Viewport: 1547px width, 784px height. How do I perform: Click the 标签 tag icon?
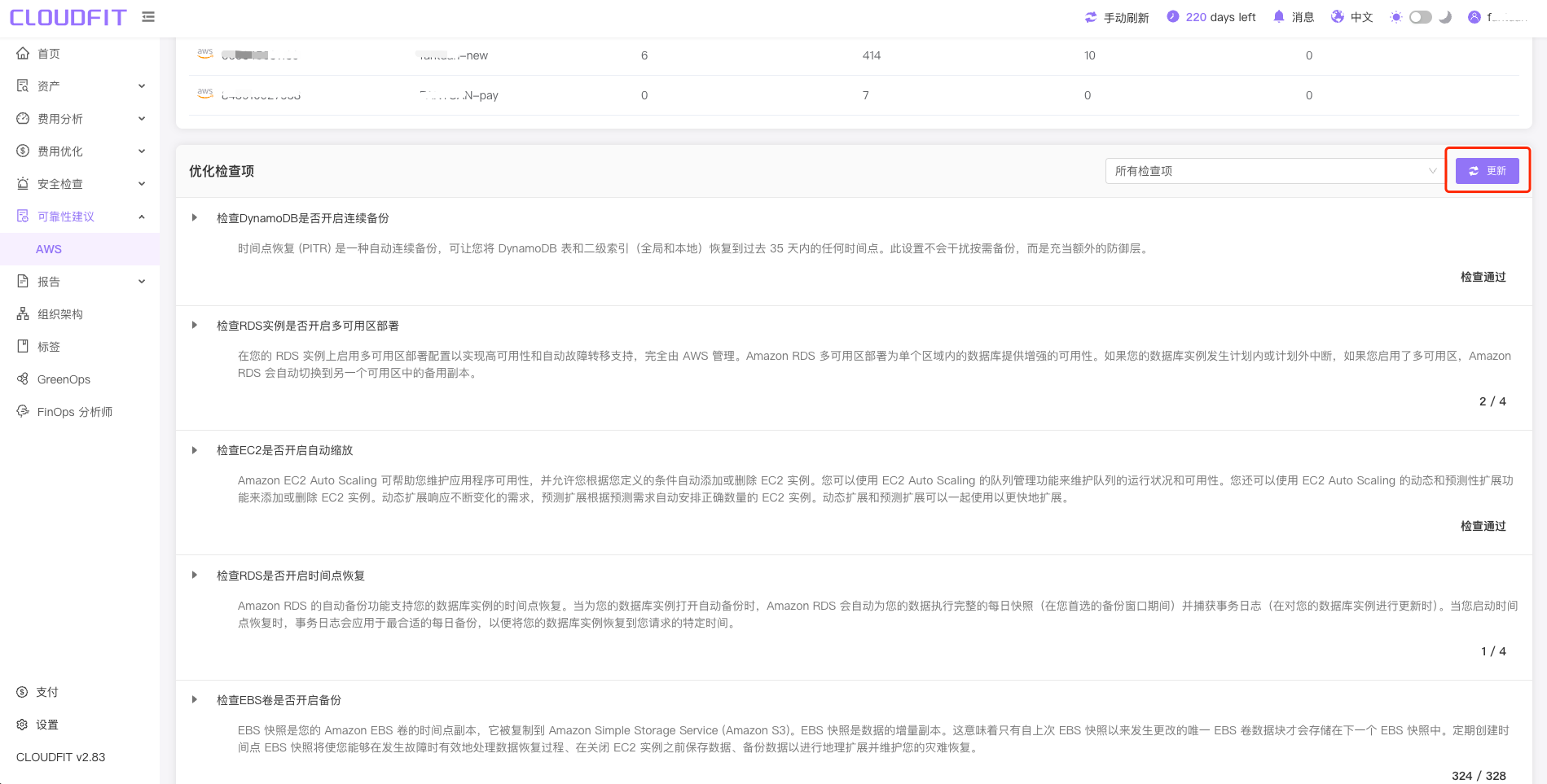tap(23, 346)
